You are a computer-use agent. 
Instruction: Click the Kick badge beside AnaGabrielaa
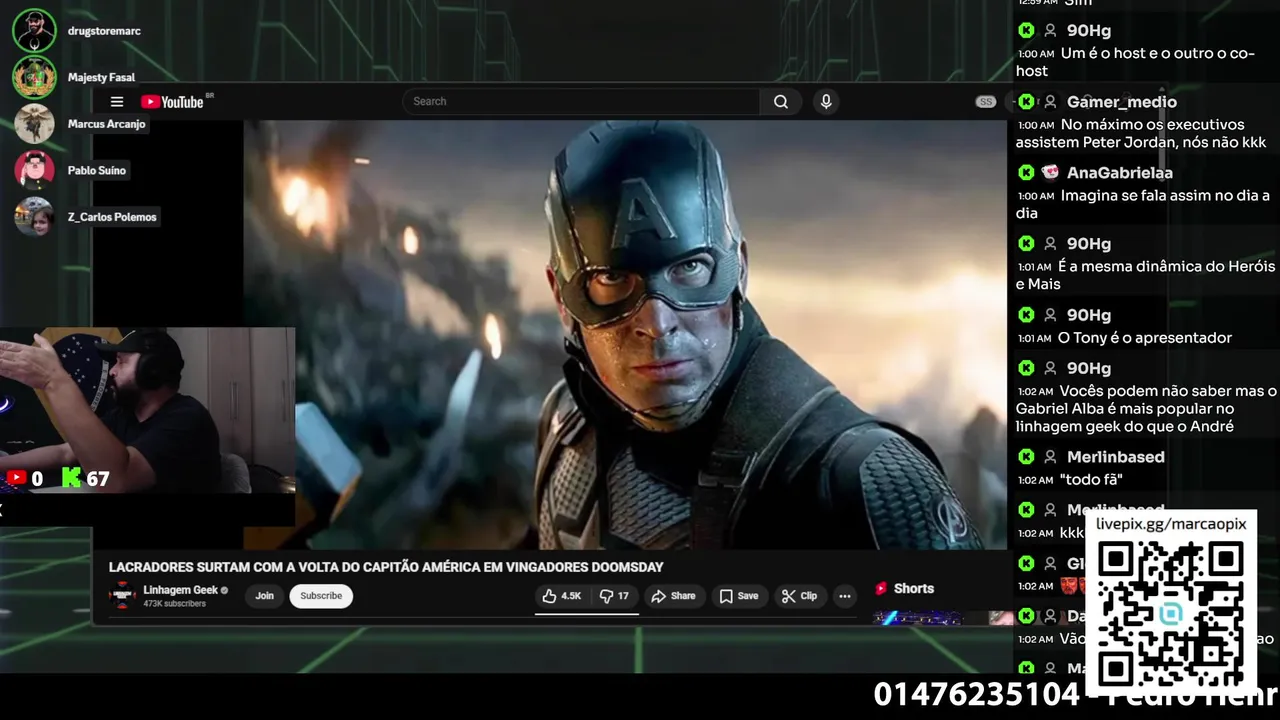1026,173
